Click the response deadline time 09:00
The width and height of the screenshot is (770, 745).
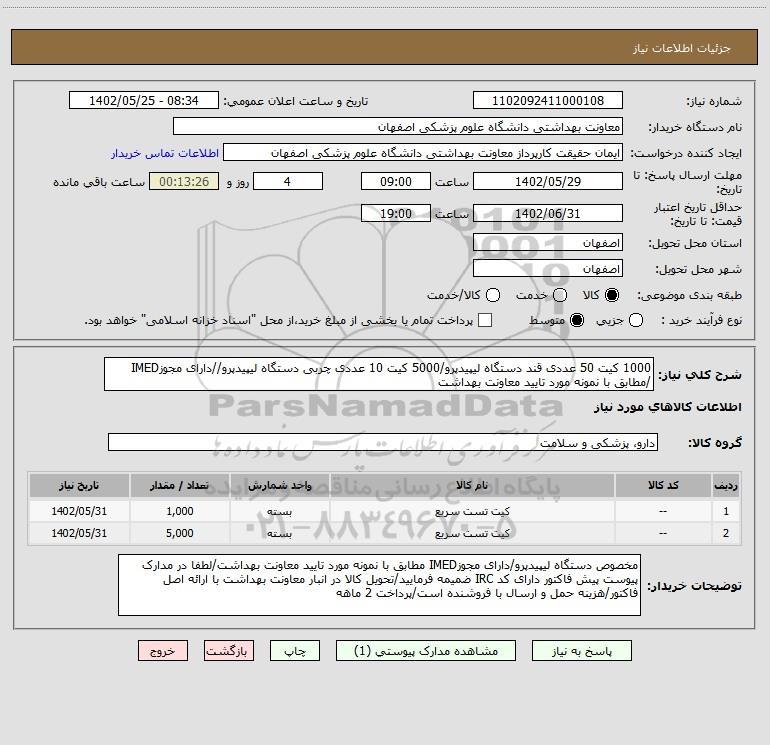396,182
